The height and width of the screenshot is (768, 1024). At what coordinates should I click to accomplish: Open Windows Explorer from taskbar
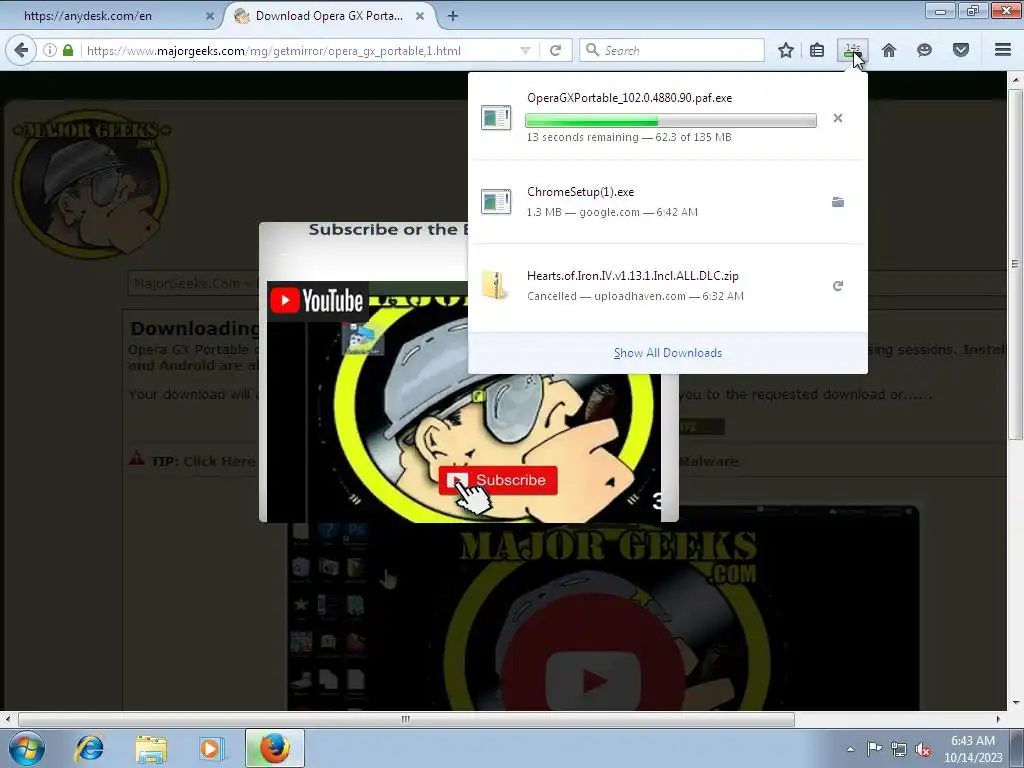click(x=151, y=748)
